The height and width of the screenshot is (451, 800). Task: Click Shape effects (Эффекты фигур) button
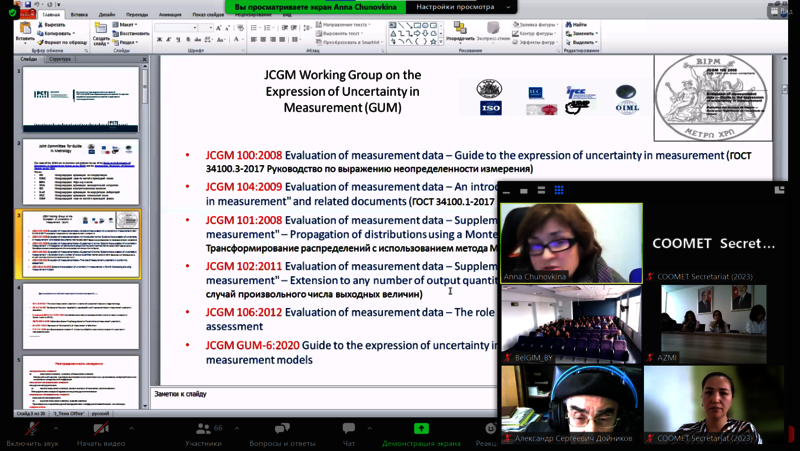point(536,42)
